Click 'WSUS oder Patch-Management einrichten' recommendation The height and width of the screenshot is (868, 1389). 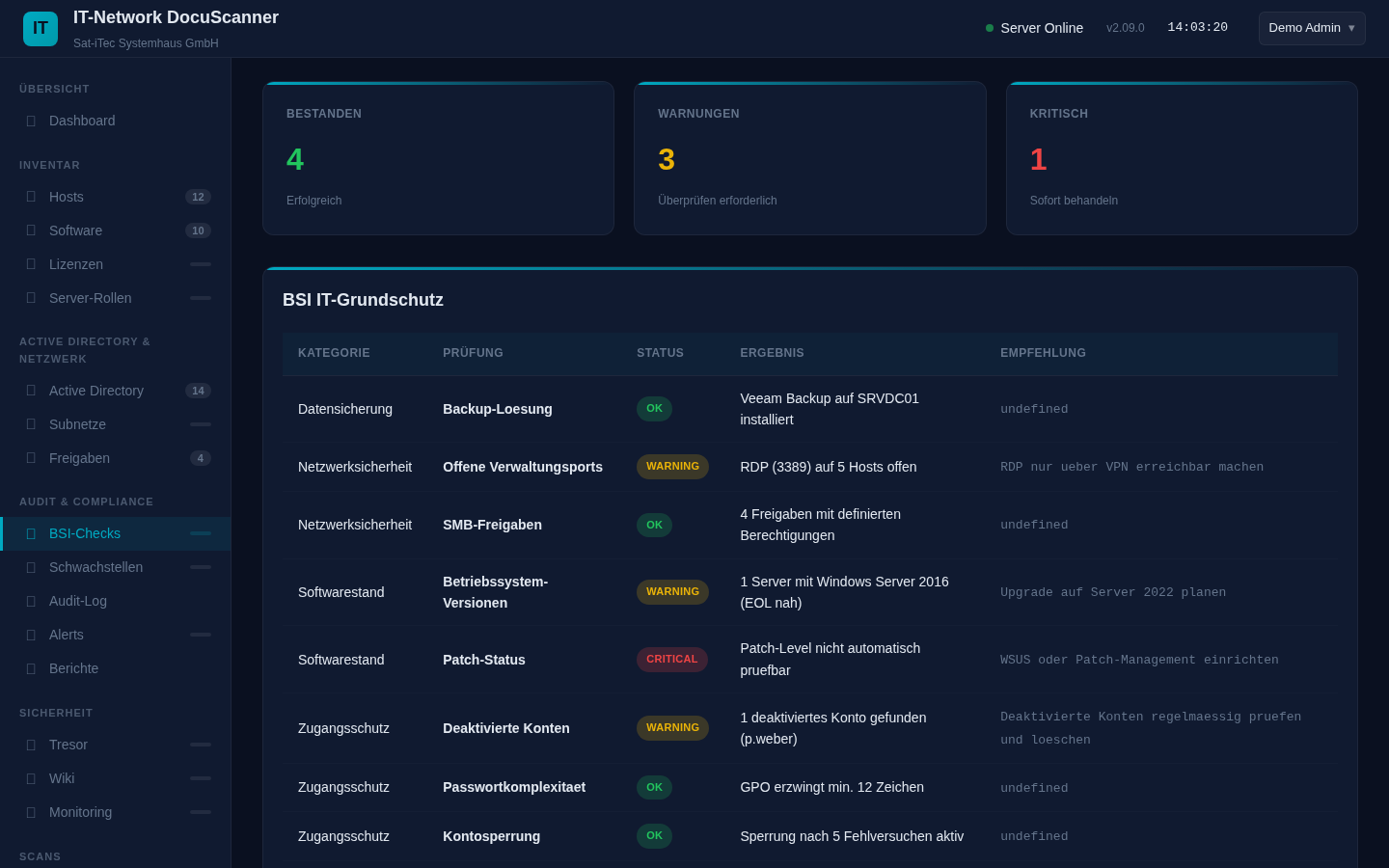(1139, 660)
